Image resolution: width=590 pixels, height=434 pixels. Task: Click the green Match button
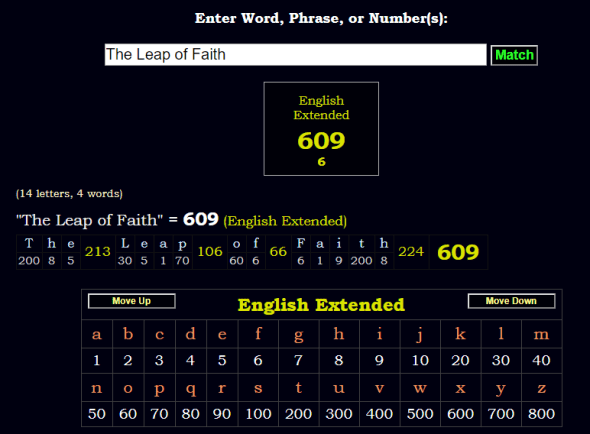514,55
